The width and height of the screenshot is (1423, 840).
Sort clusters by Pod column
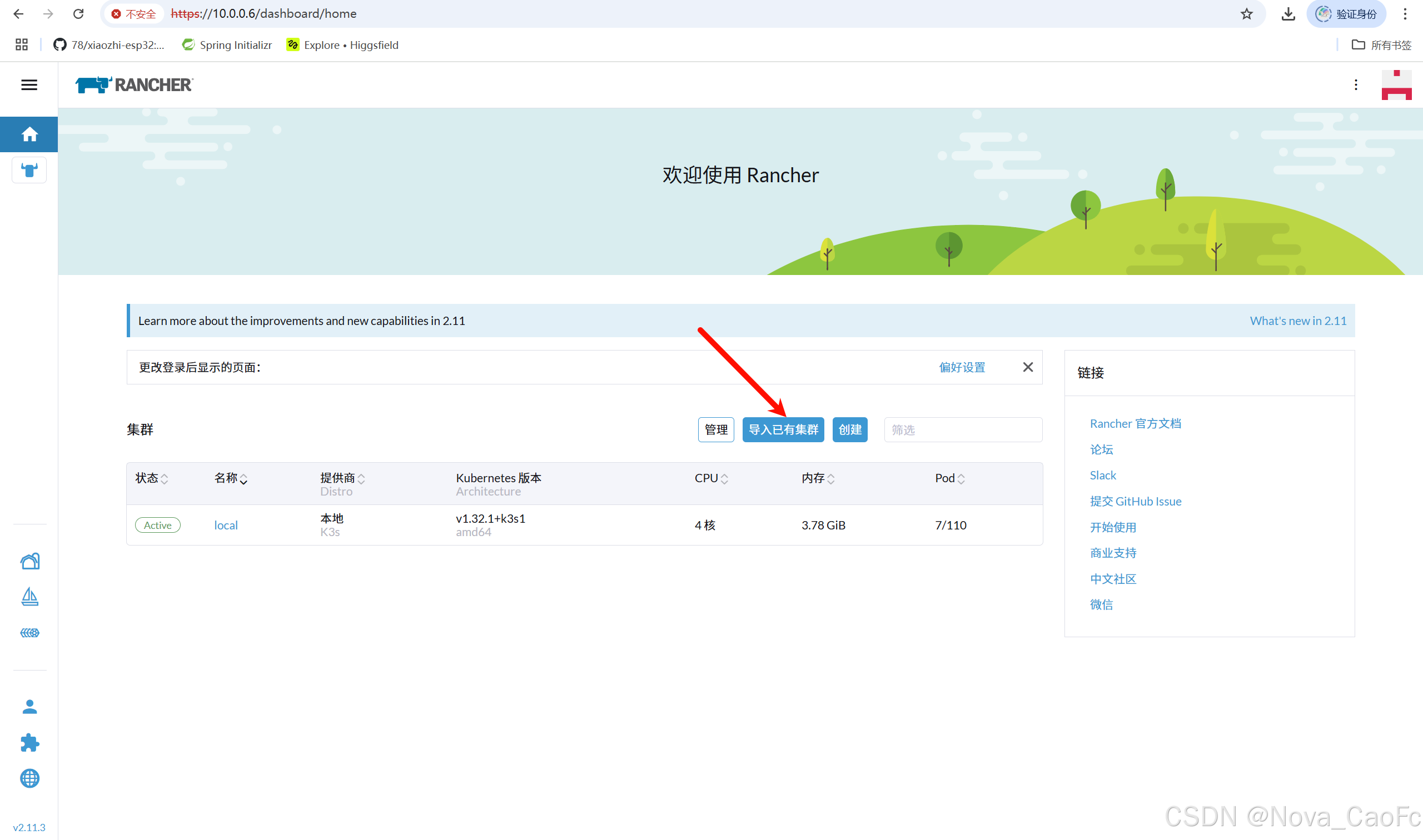pos(949,478)
